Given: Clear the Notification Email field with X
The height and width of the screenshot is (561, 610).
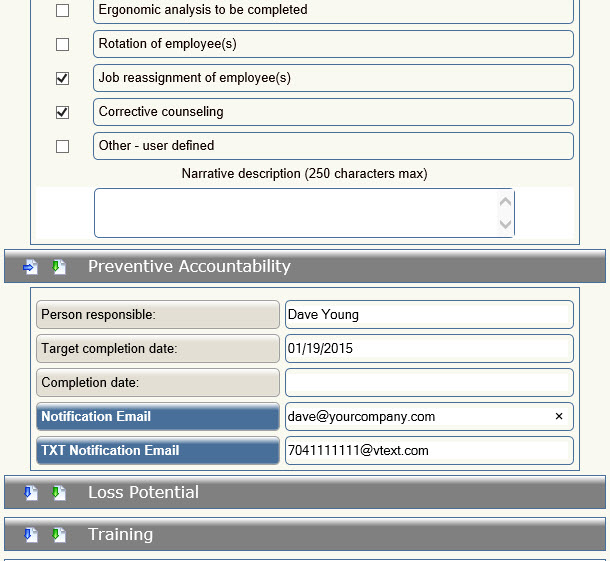Looking at the screenshot, I should point(559,416).
